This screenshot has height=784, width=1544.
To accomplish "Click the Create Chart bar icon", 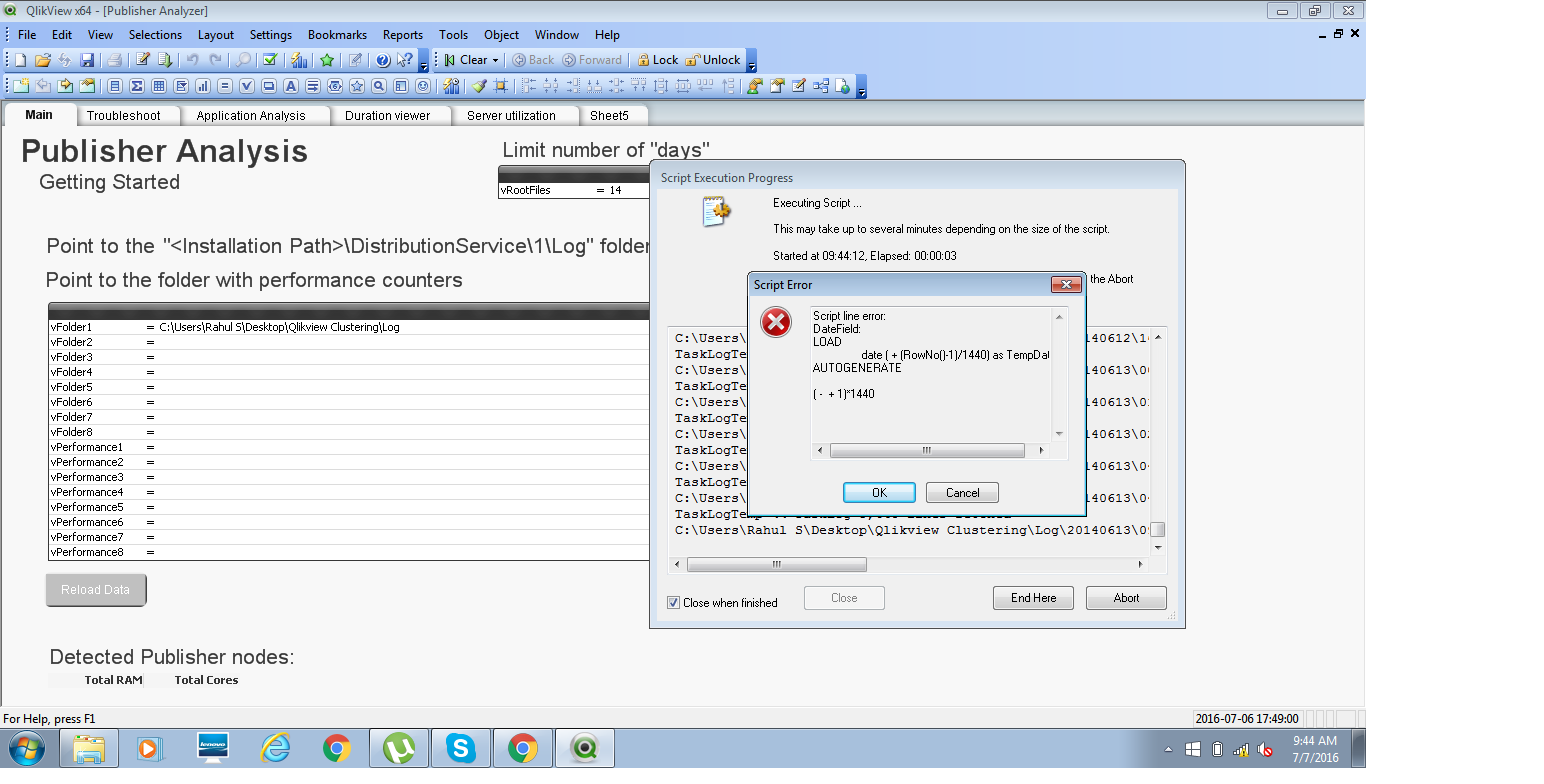I will 203,86.
